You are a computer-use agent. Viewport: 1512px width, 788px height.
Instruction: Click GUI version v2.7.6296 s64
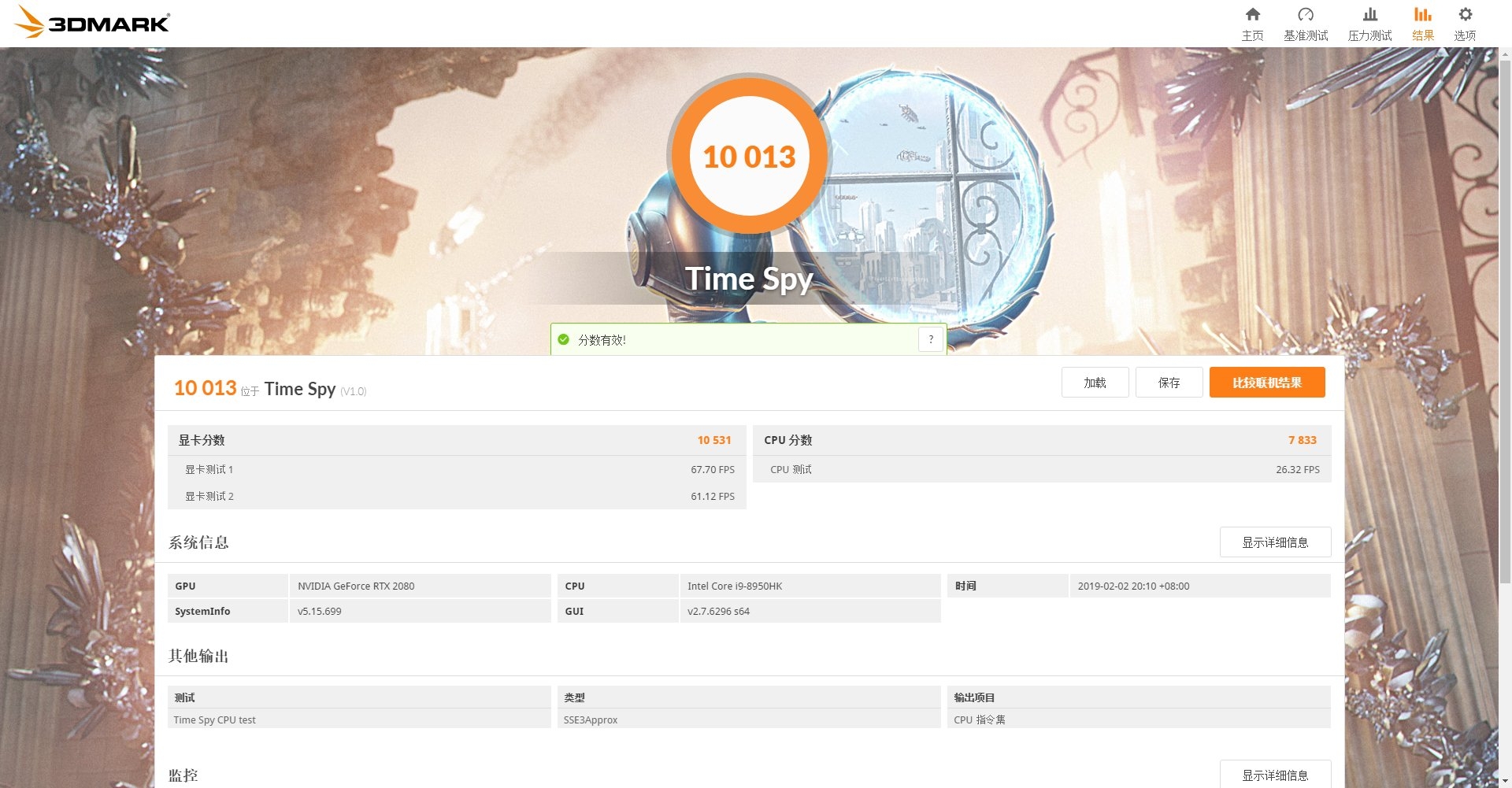[810, 611]
